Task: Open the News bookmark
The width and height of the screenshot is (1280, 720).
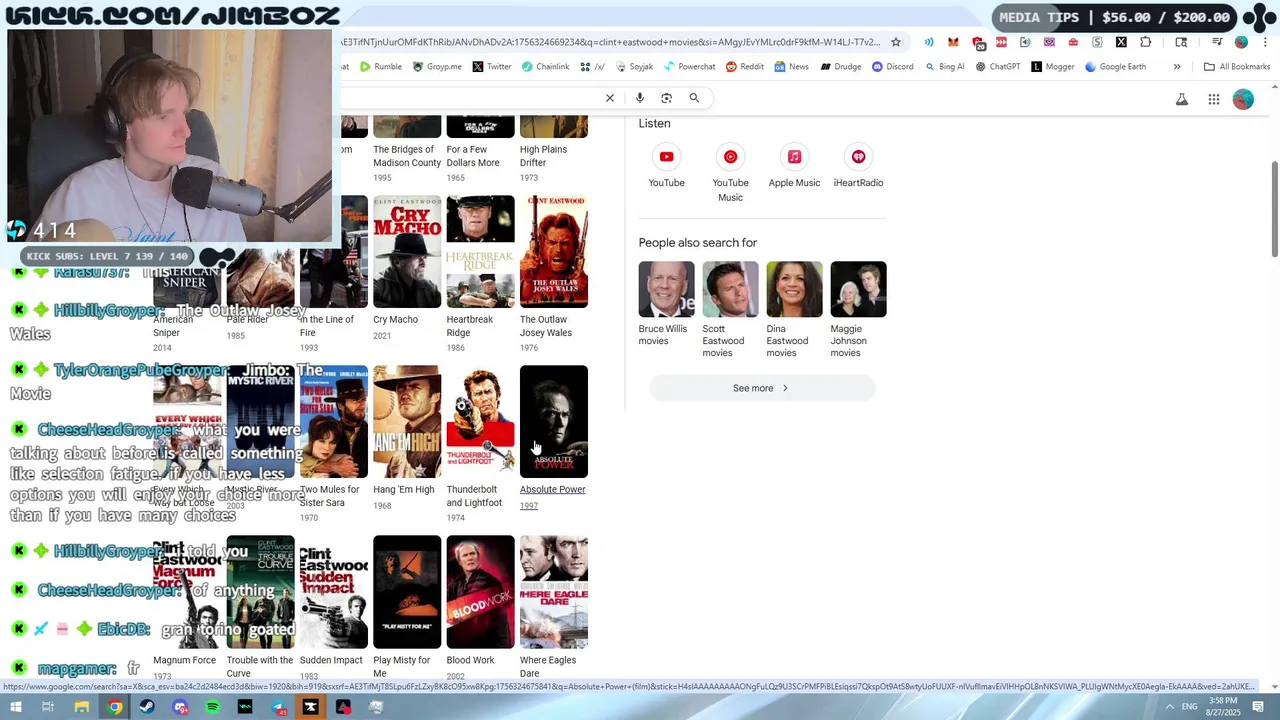Action: pyautogui.click(x=791, y=67)
